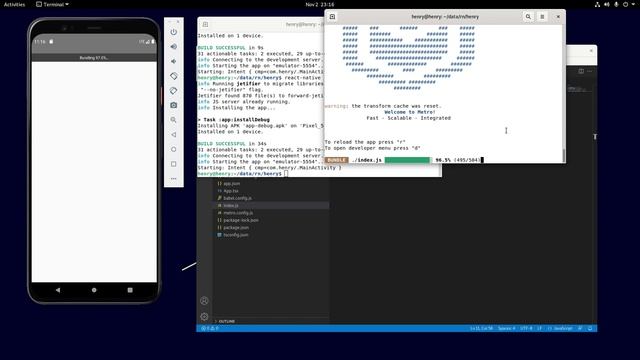The width and height of the screenshot is (640, 360).
Task: Click the network icon in the top bar
Action: (597, 4)
